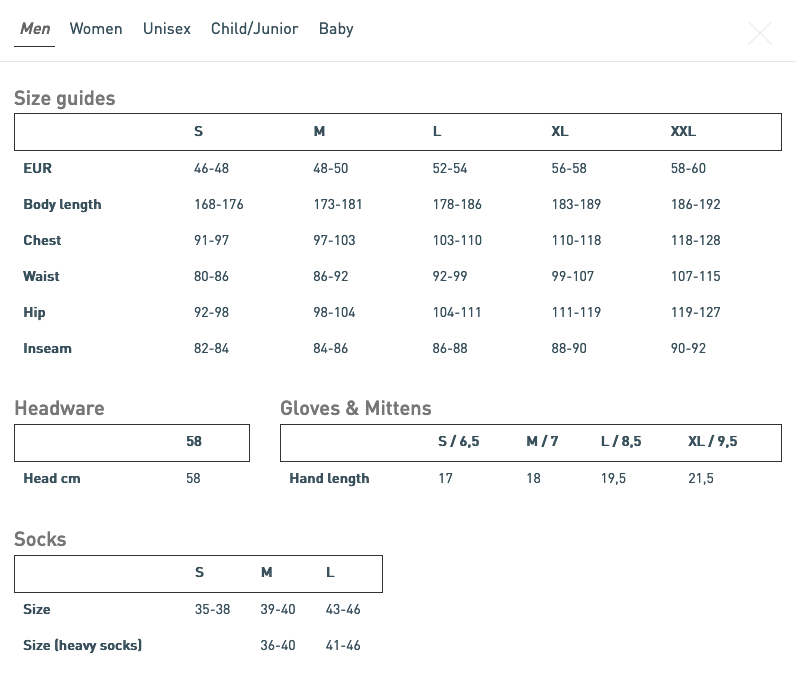
Task: Select the Head cm row label
Action: pyautogui.click(x=52, y=479)
